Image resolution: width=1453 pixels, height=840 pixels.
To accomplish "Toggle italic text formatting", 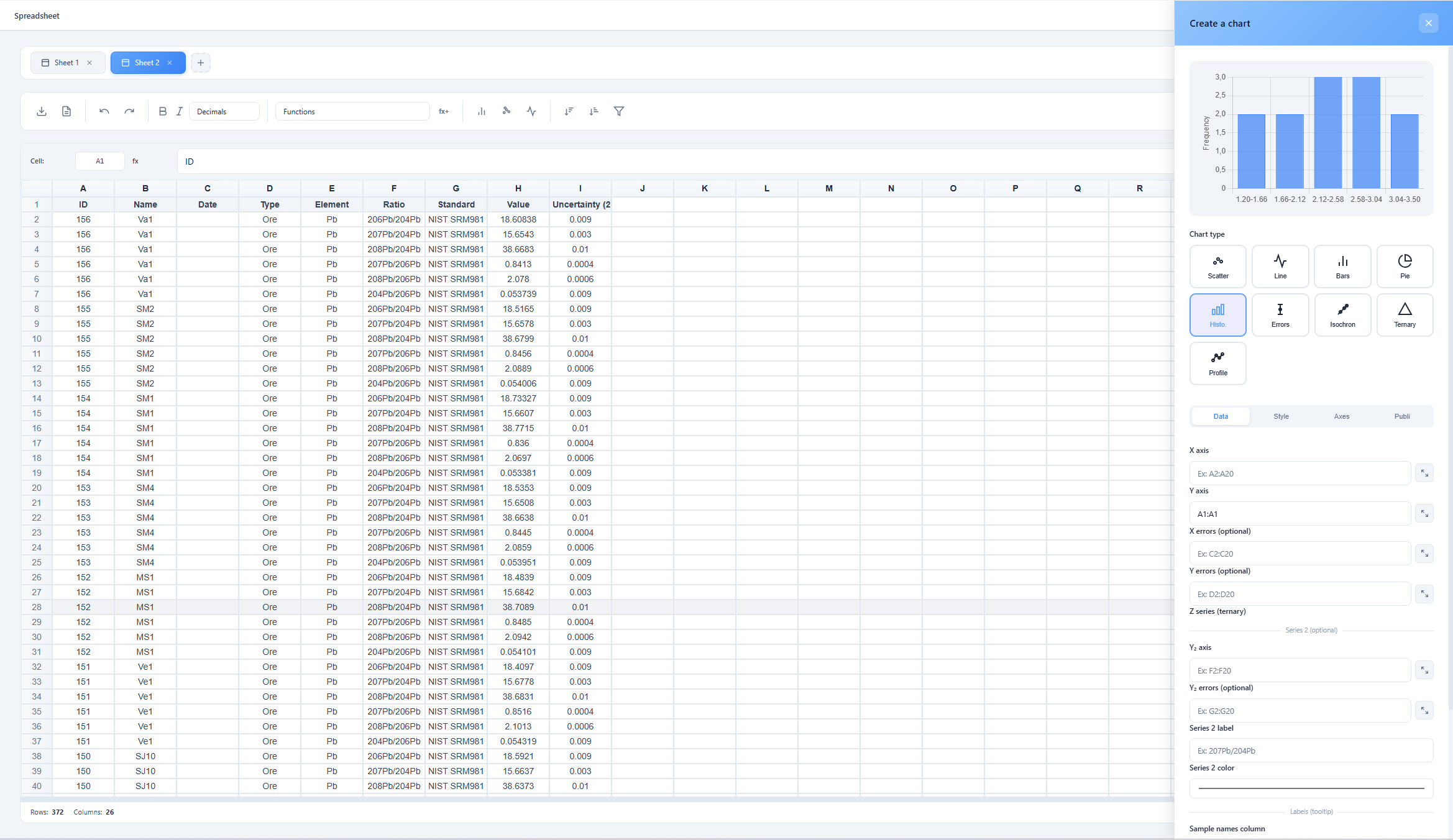I will (x=180, y=111).
